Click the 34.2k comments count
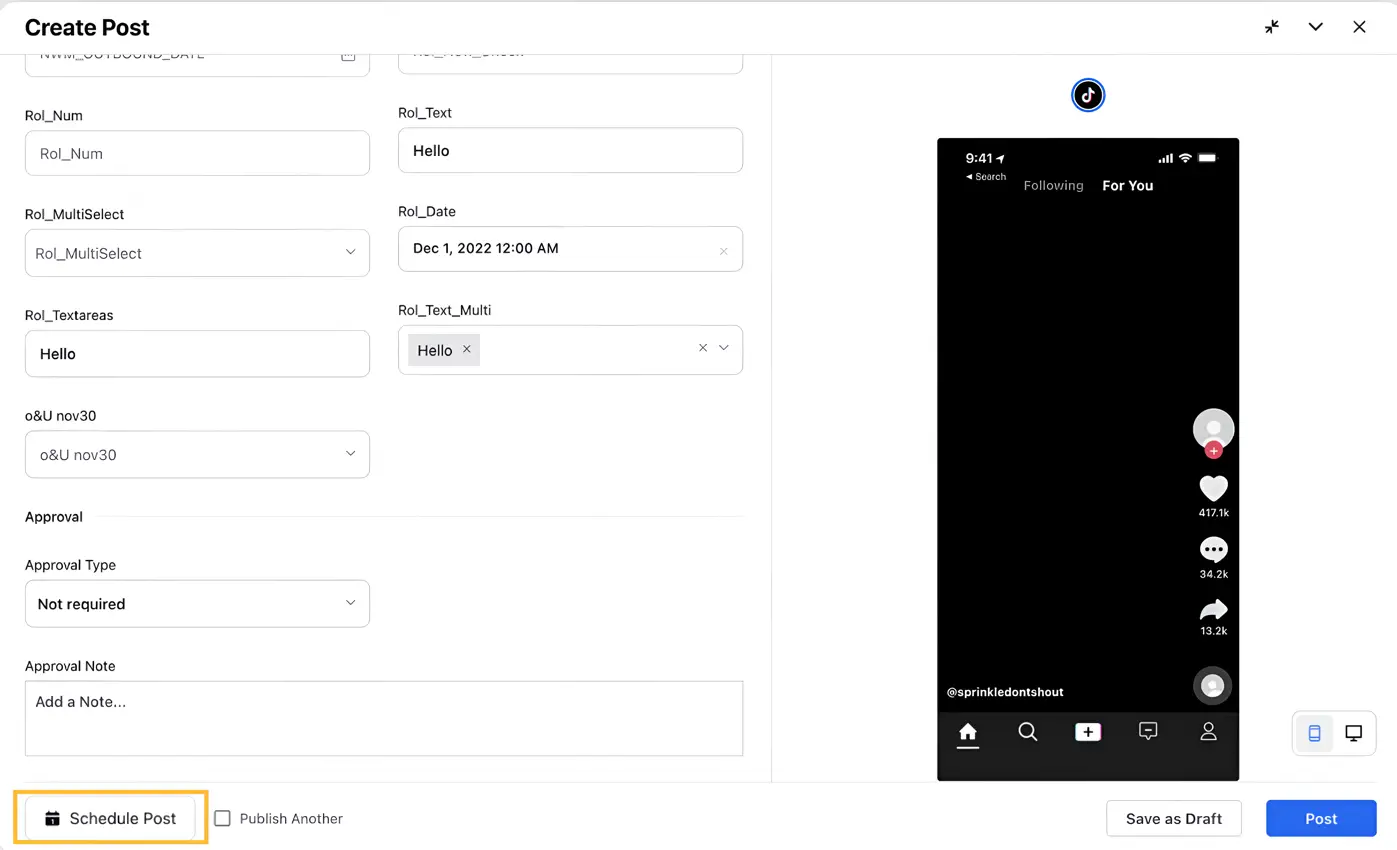1397x850 pixels. pyautogui.click(x=1213, y=574)
